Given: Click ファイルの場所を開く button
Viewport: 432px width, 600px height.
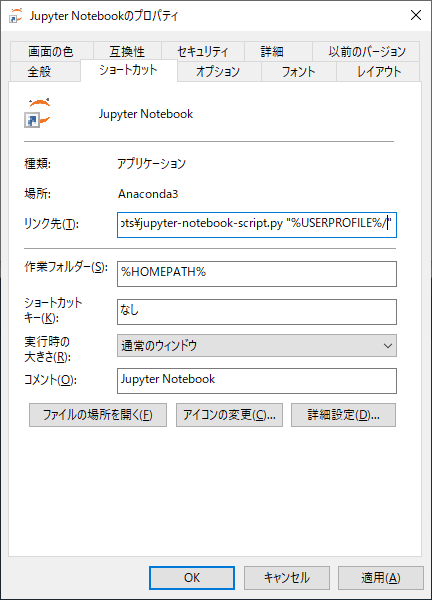Looking at the screenshot, I should (98, 415).
